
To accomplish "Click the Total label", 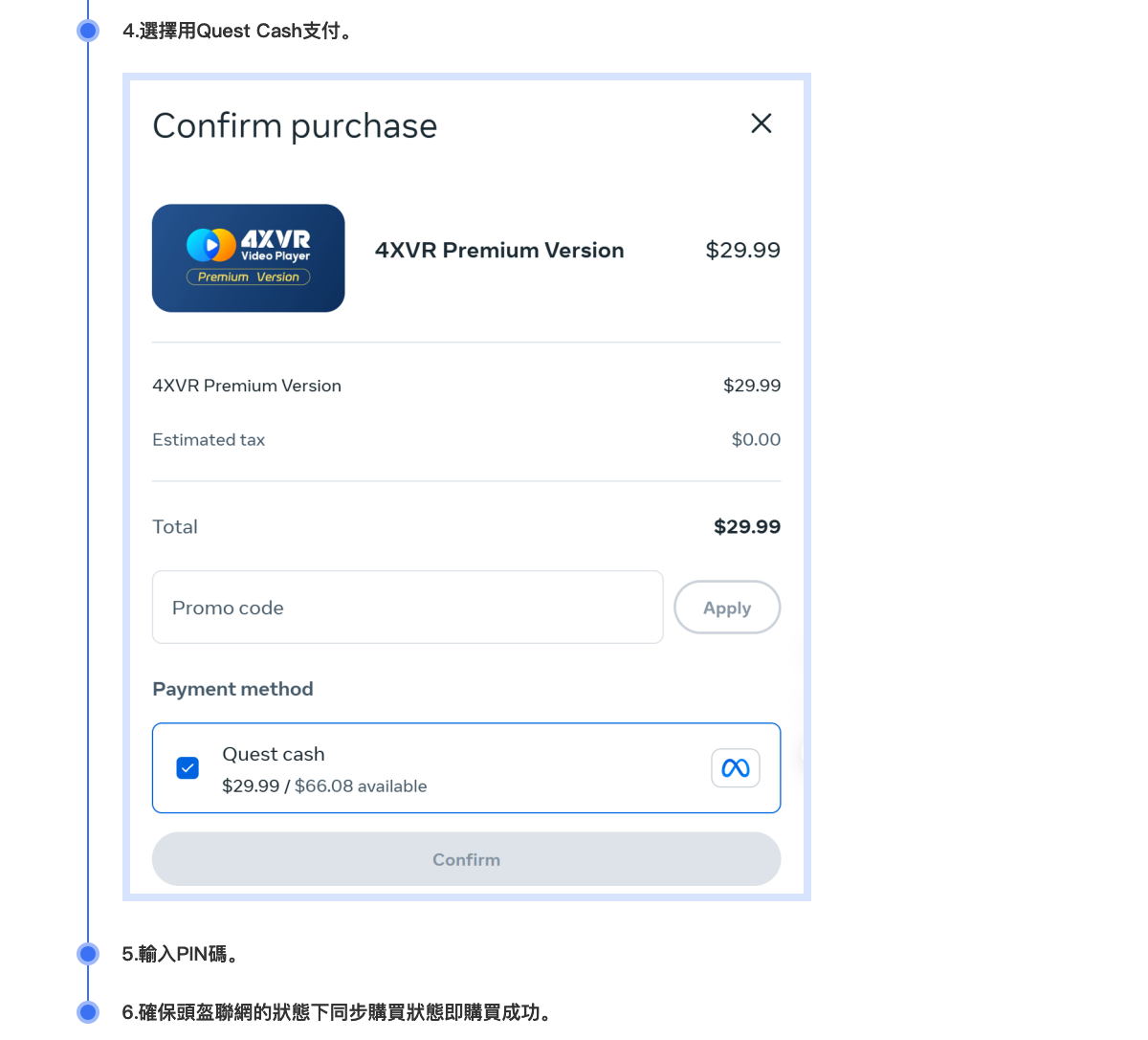I will (175, 527).
